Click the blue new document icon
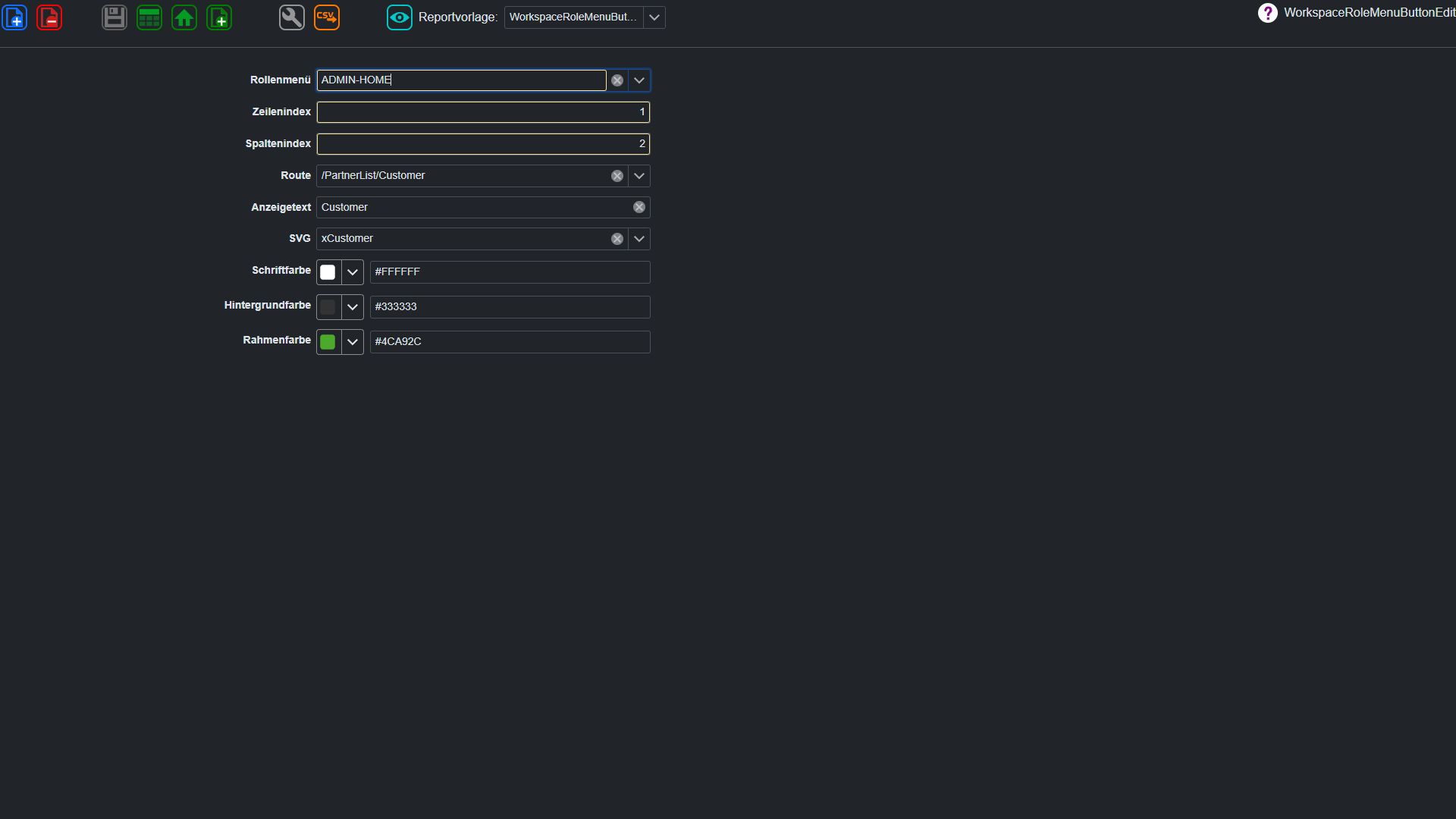This screenshot has height=819, width=1456. coord(15,17)
